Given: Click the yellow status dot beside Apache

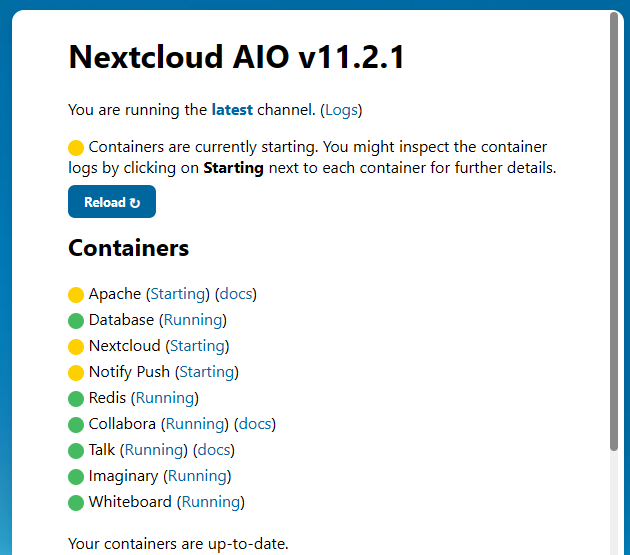Looking at the screenshot, I should [x=76, y=294].
